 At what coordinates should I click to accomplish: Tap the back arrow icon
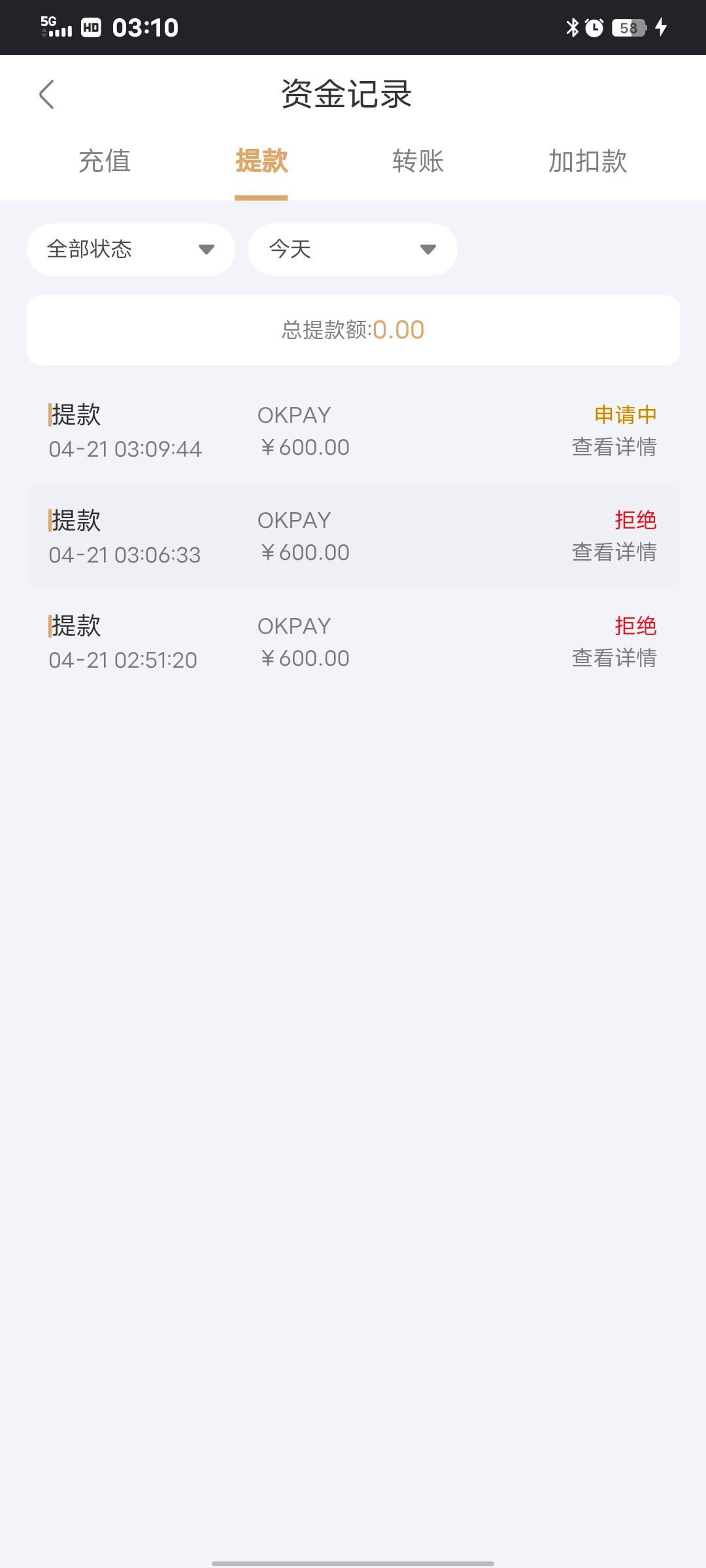point(46,95)
